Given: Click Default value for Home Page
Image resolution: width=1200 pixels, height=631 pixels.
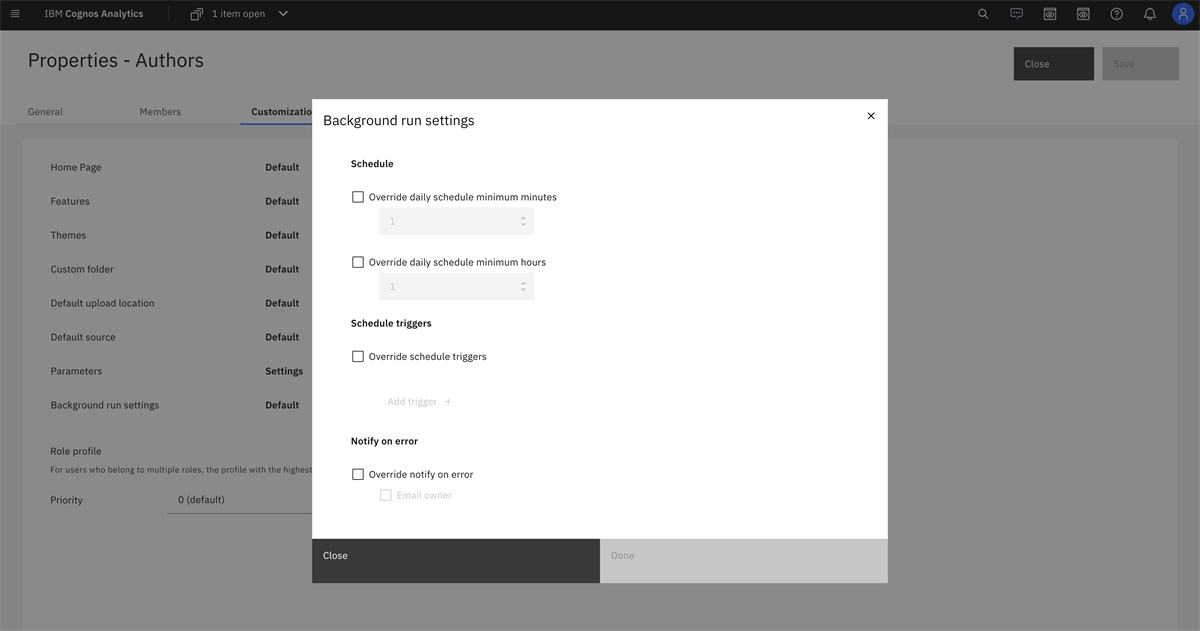Looking at the screenshot, I should (282, 168).
